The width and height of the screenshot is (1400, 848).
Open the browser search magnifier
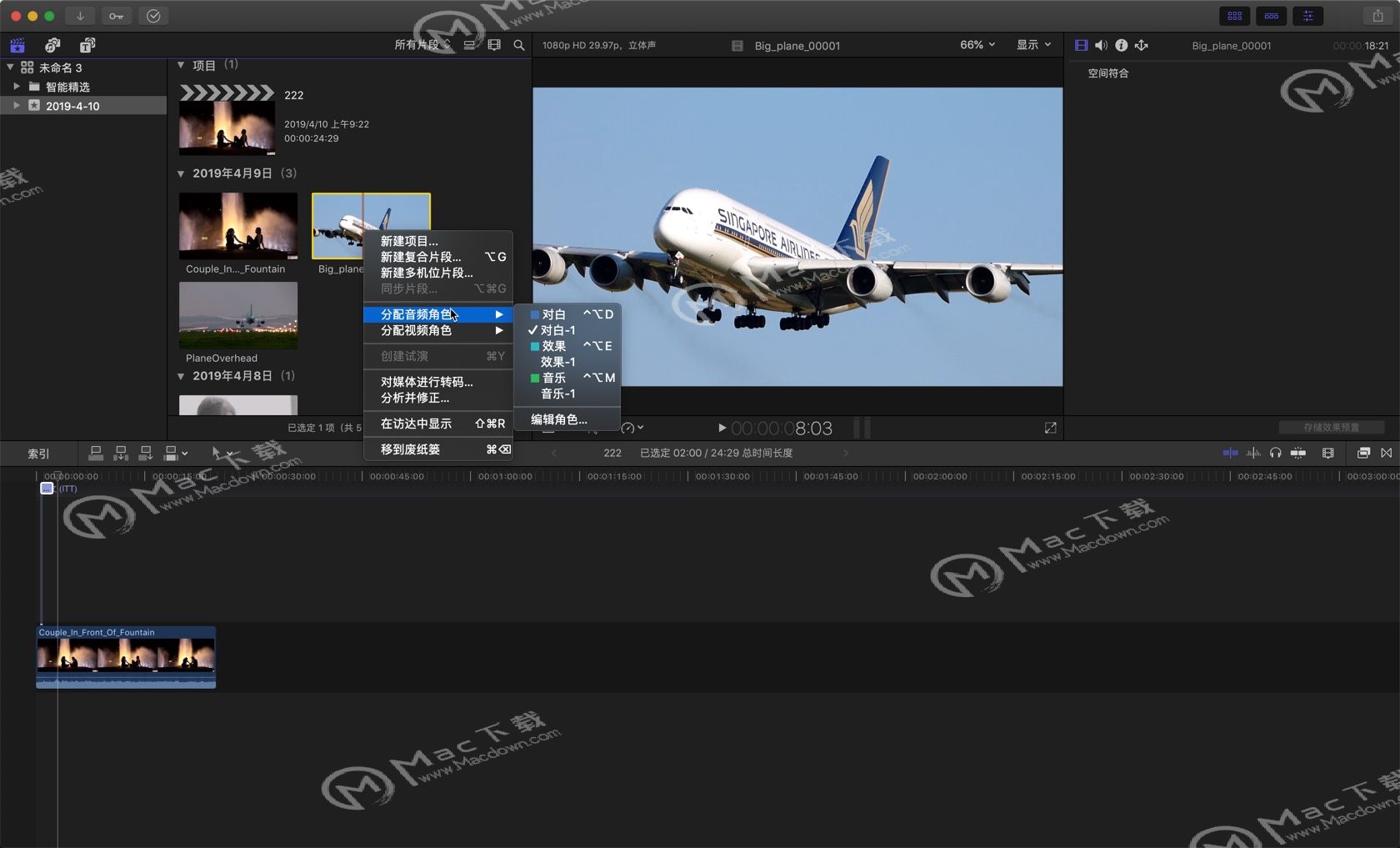[x=519, y=45]
